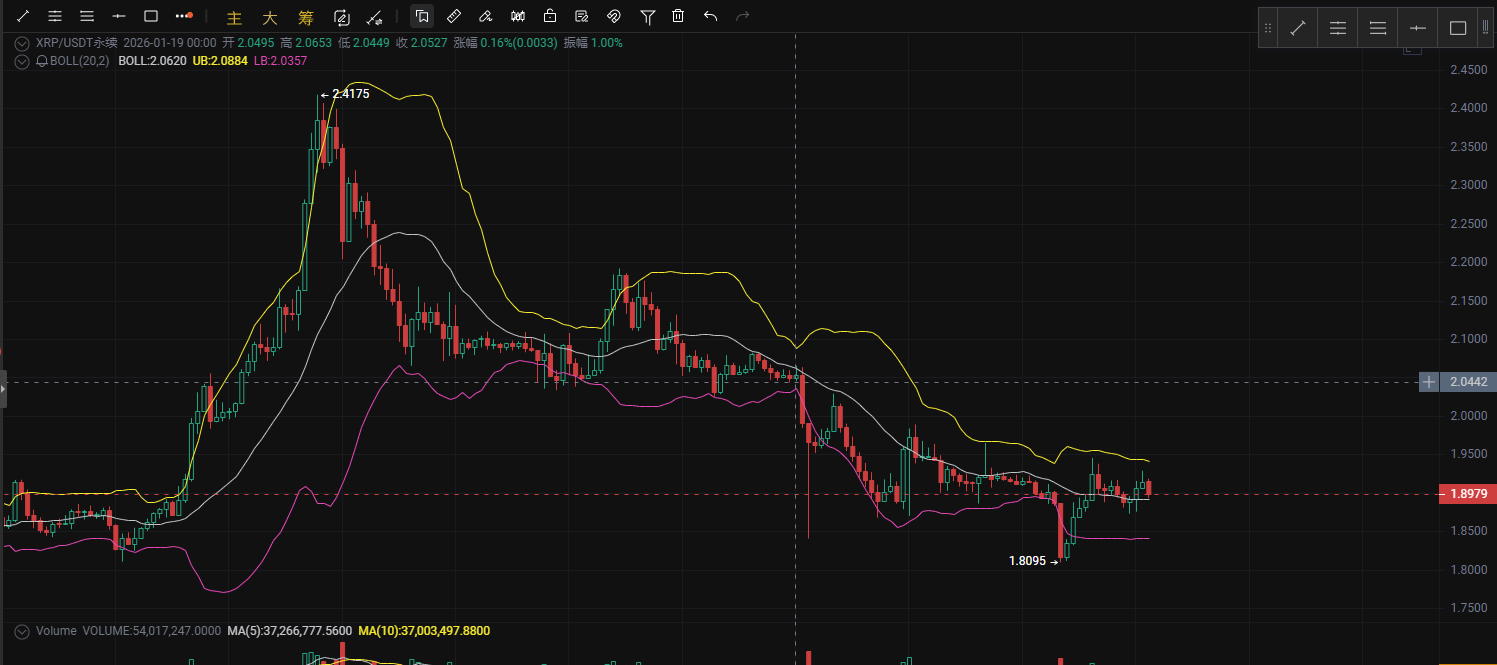Click the floating toolbar's horizontal line tool

(x=1417, y=28)
